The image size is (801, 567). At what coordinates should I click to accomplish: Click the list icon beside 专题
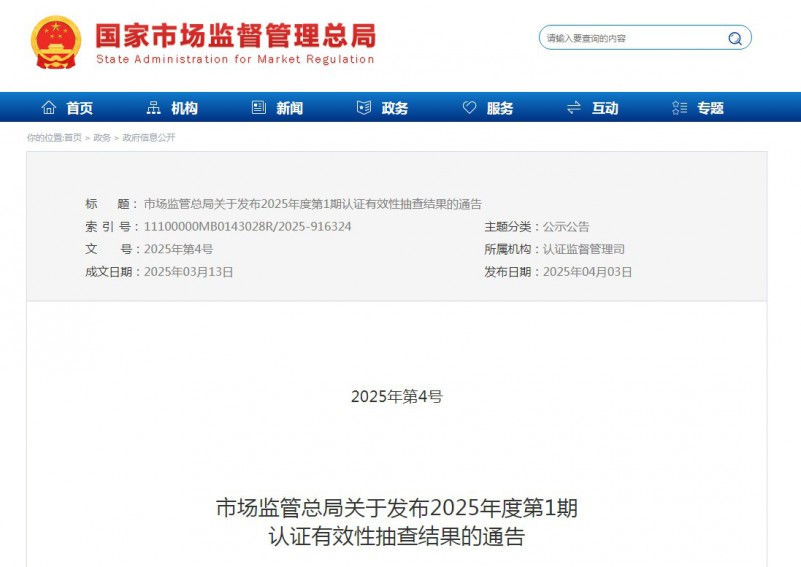click(679, 107)
